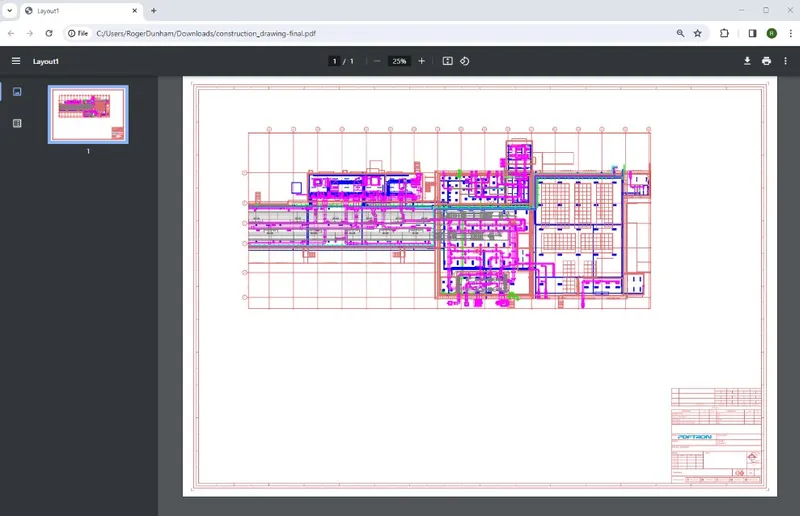Print the construction drawing
Viewport: 800px width, 516px height.
(766, 61)
